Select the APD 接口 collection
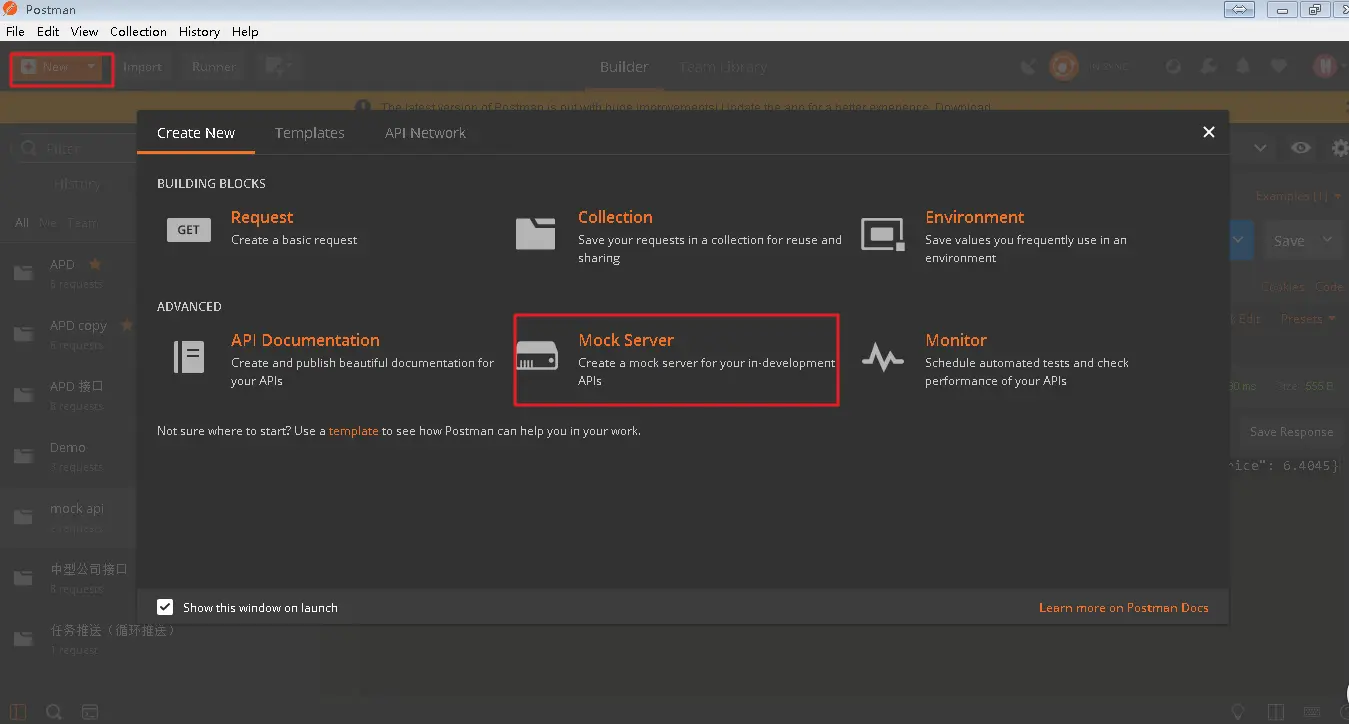 (x=68, y=395)
